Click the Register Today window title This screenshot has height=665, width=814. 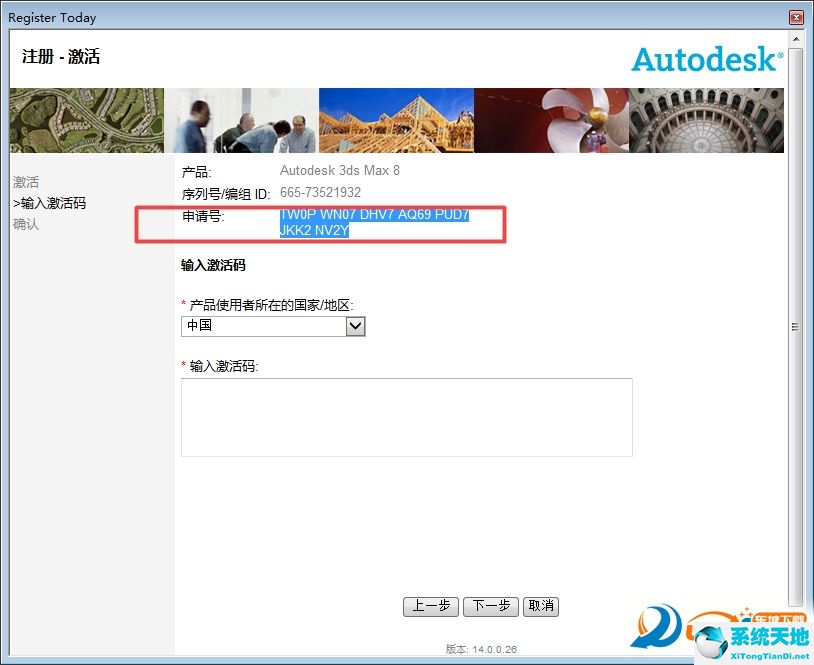52,18
